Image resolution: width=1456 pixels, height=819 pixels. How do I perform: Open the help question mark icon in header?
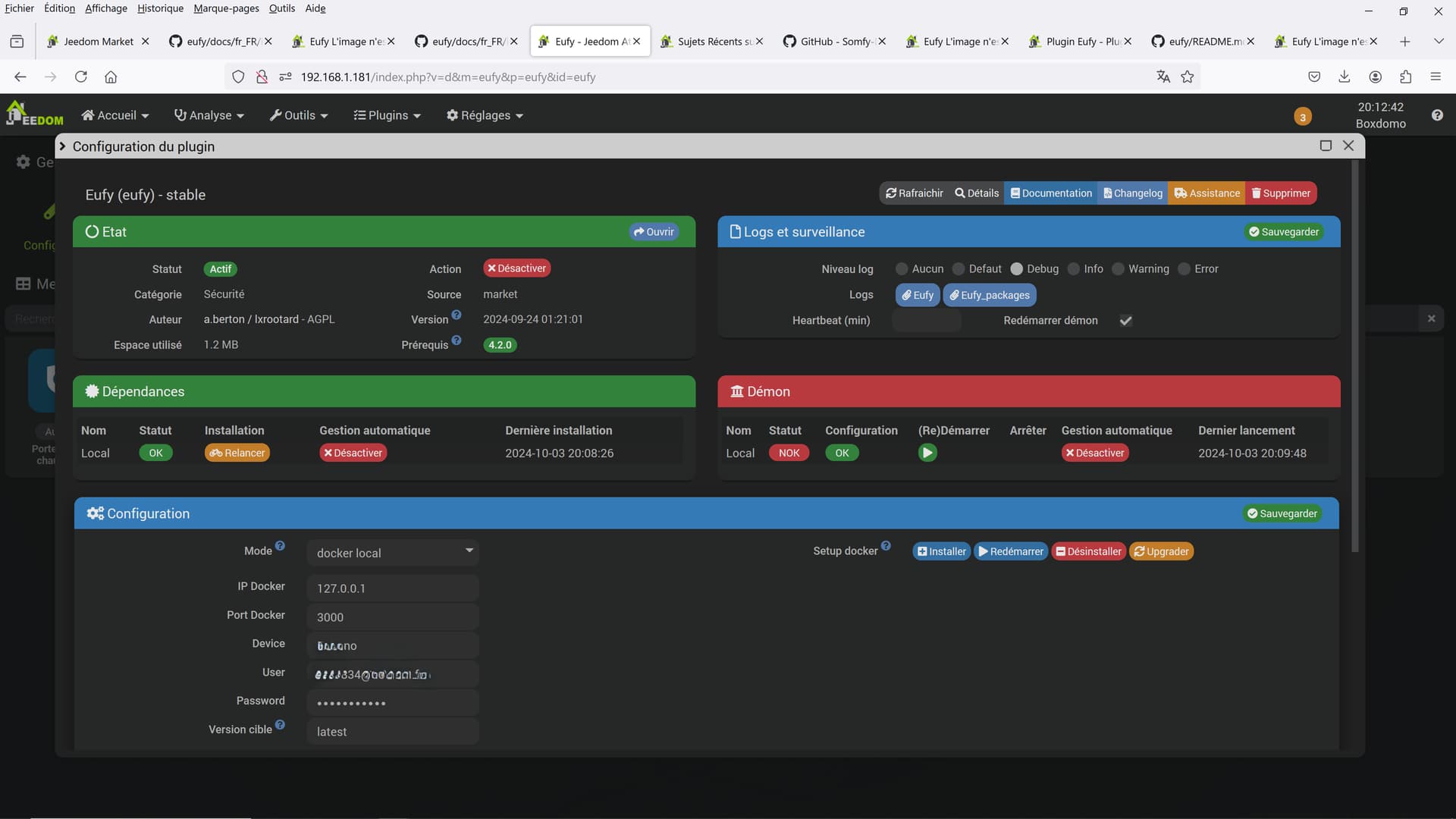click(1437, 115)
